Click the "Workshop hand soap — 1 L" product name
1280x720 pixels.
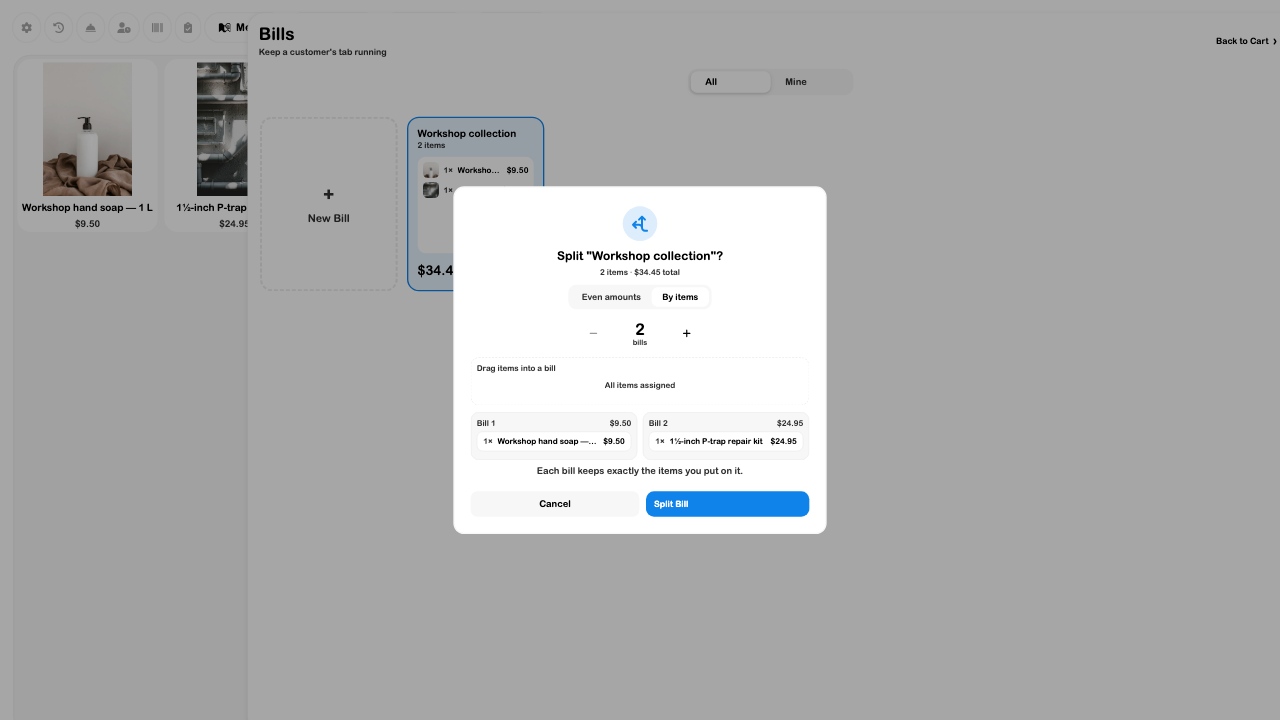pyautogui.click(x=87, y=208)
